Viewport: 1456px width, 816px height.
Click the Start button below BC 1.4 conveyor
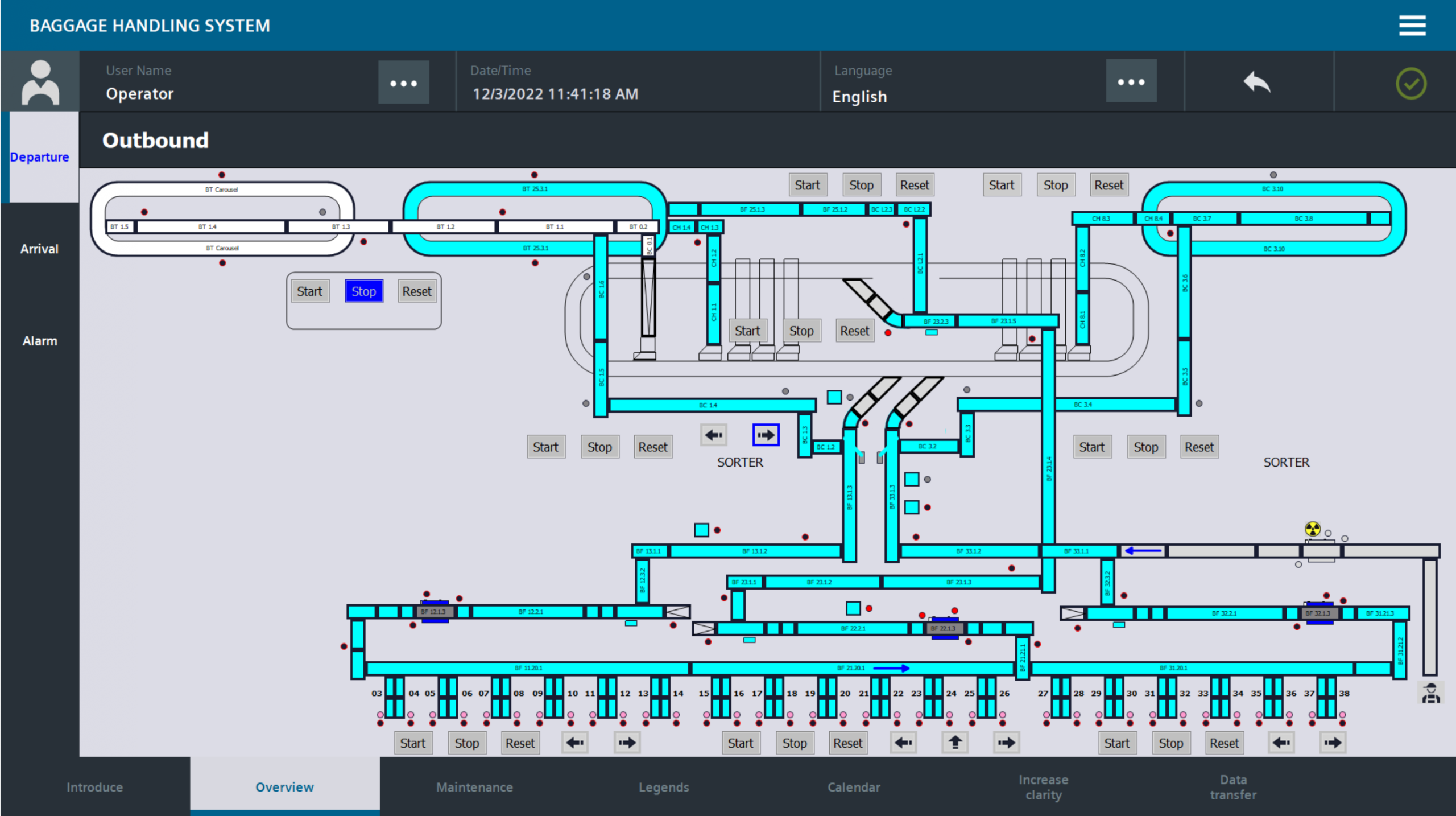(x=545, y=447)
